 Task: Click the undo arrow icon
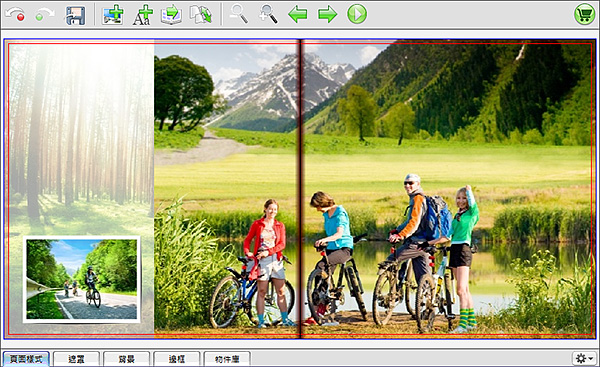tap(15, 15)
